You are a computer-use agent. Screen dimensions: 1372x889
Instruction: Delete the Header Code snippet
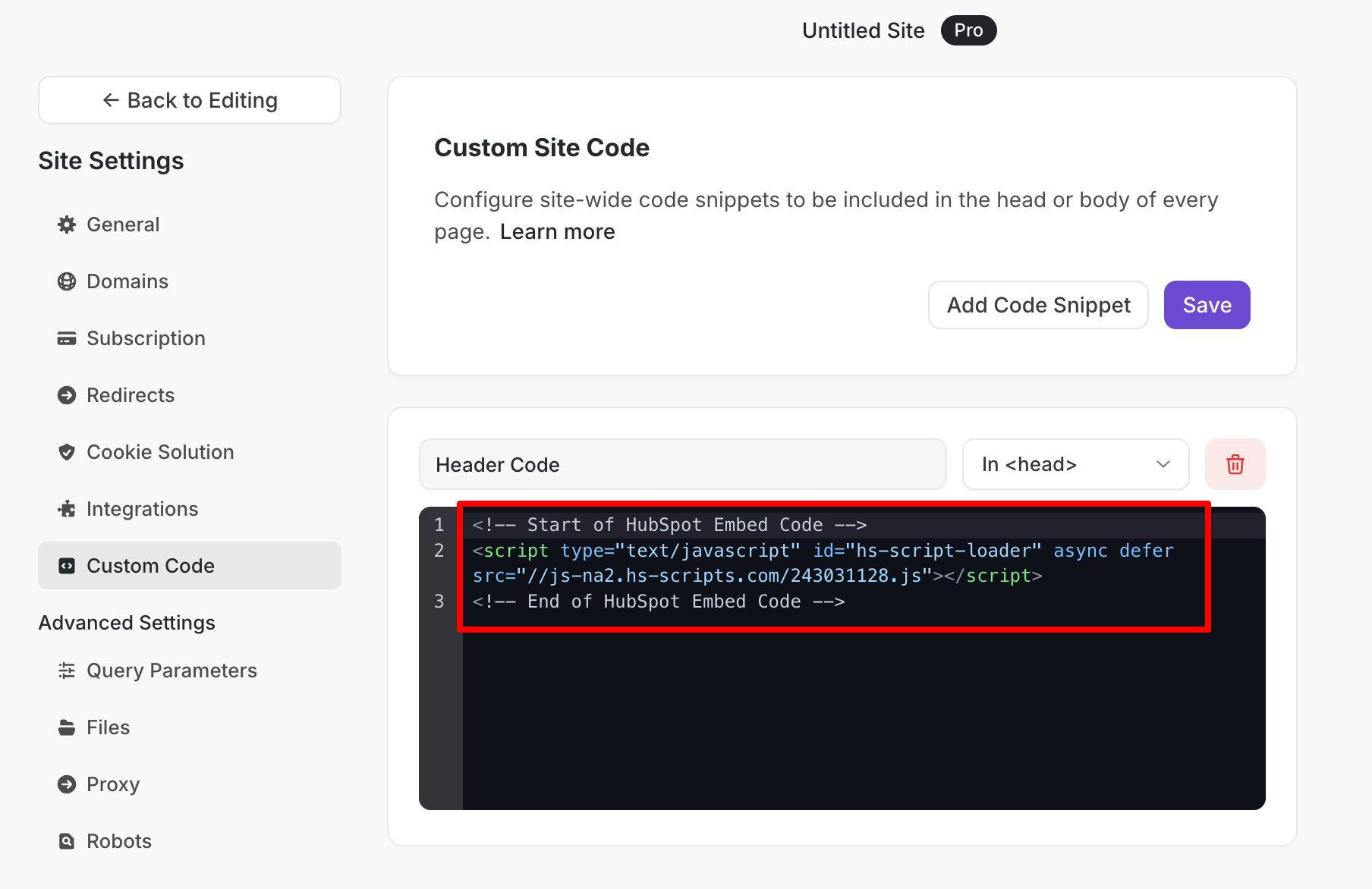coord(1235,464)
